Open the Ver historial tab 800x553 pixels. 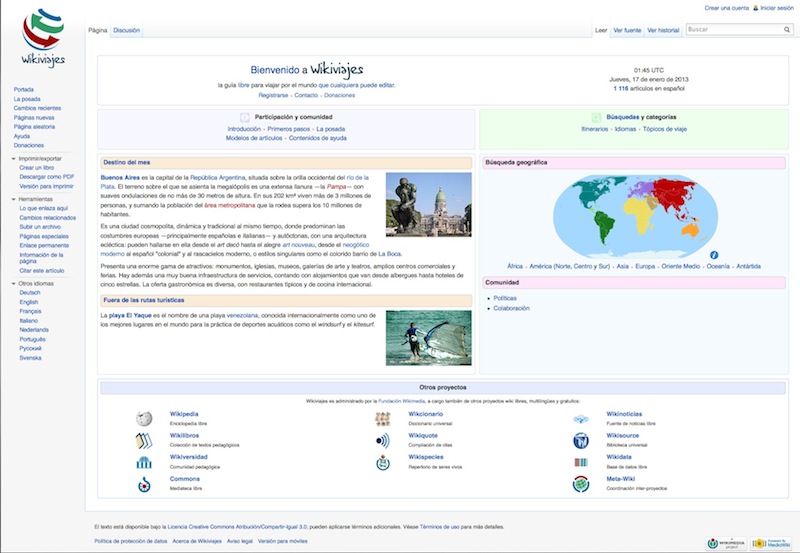tap(663, 31)
